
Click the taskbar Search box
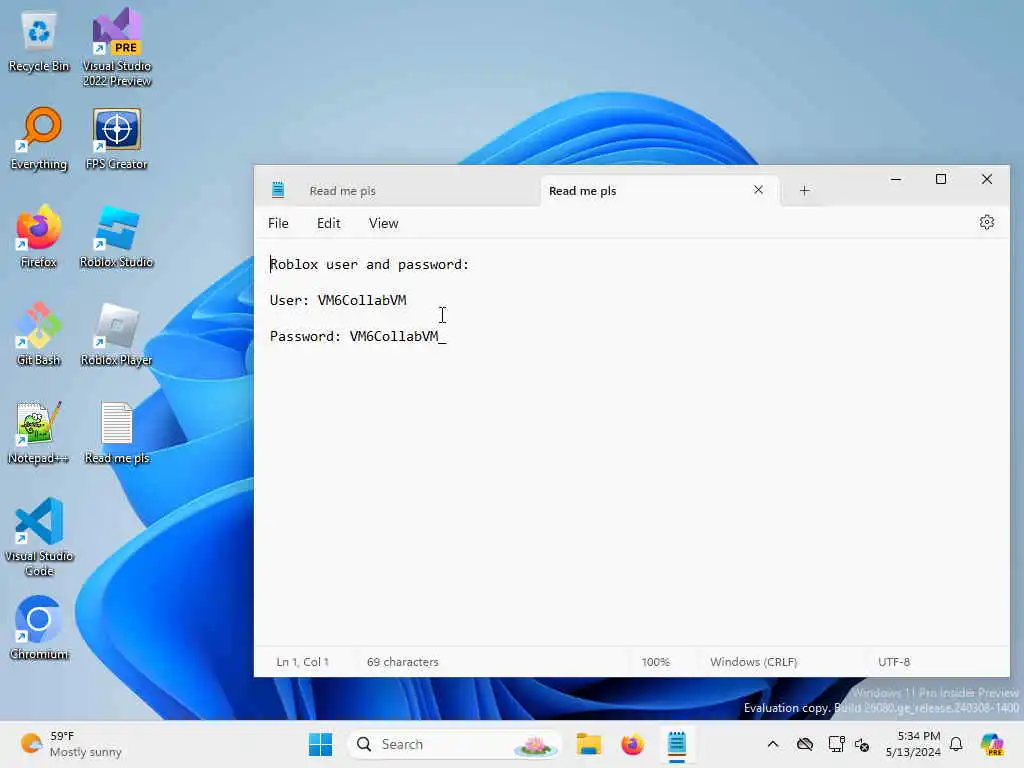coord(456,744)
